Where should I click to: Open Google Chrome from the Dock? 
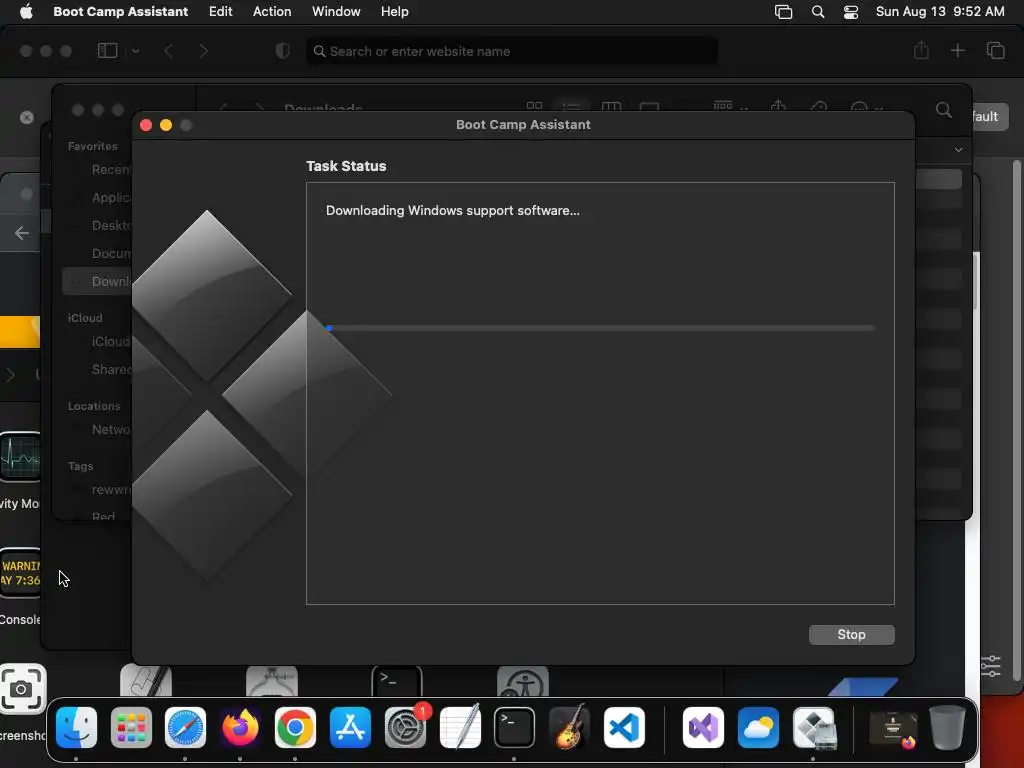click(x=295, y=728)
